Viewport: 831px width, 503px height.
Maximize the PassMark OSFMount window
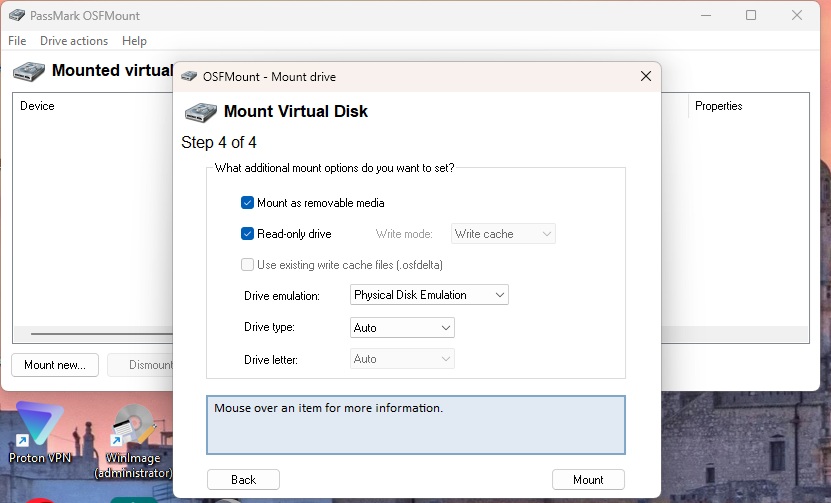(x=751, y=15)
